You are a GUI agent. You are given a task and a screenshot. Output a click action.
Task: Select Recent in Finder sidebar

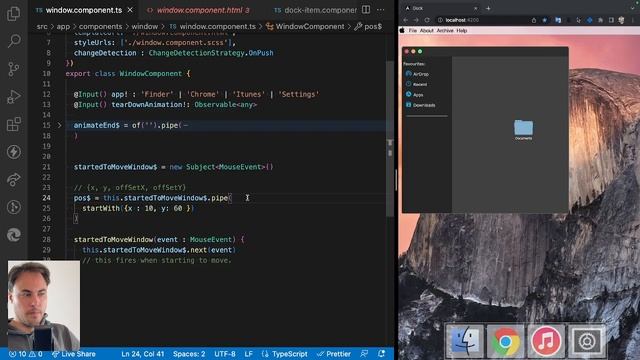click(416, 84)
